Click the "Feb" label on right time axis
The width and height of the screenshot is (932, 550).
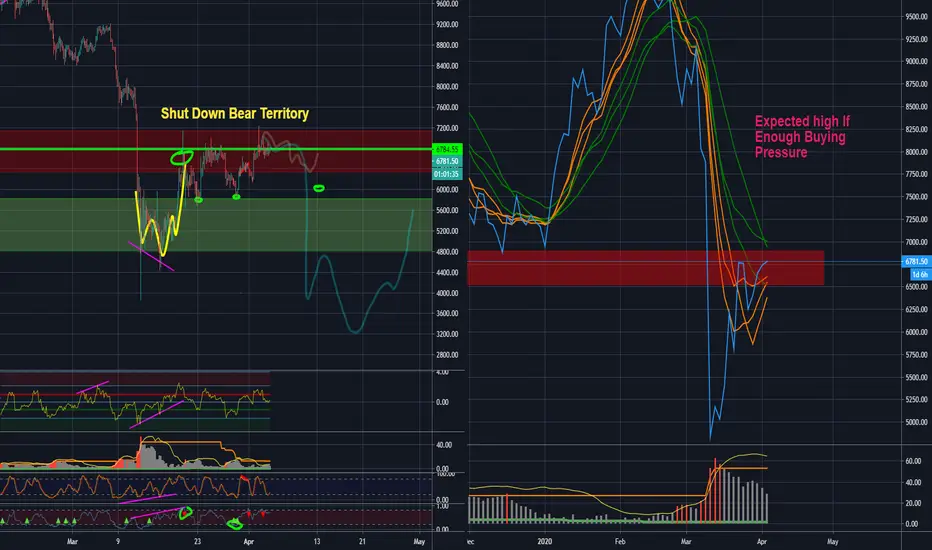click(620, 541)
